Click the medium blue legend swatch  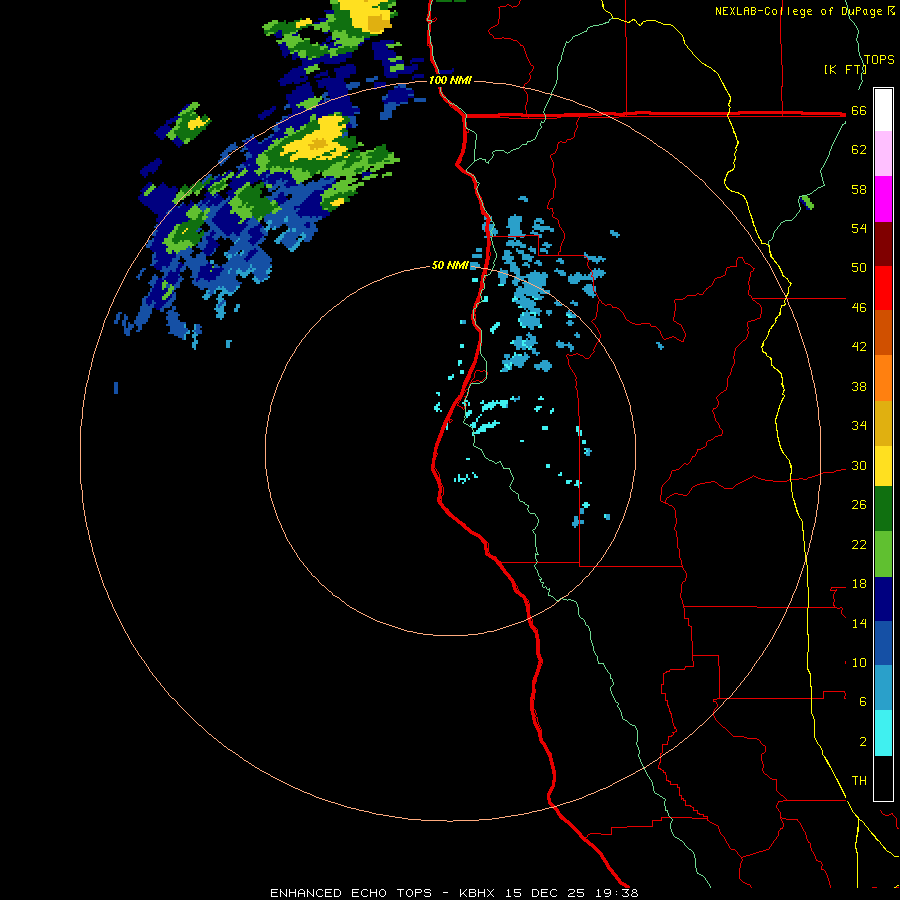(883, 643)
